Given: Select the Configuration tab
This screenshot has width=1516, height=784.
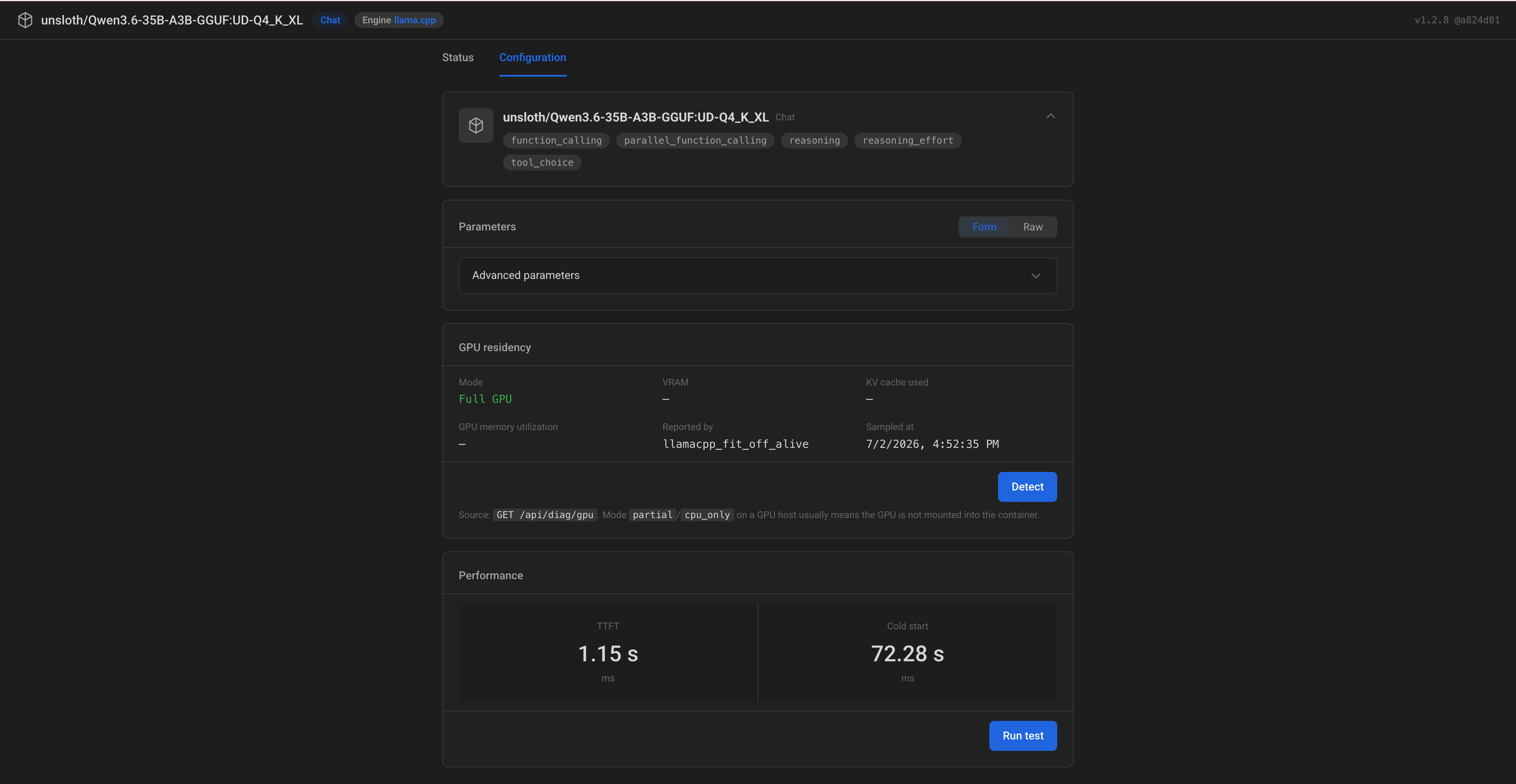Looking at the screenshot, I should point(533,58).
